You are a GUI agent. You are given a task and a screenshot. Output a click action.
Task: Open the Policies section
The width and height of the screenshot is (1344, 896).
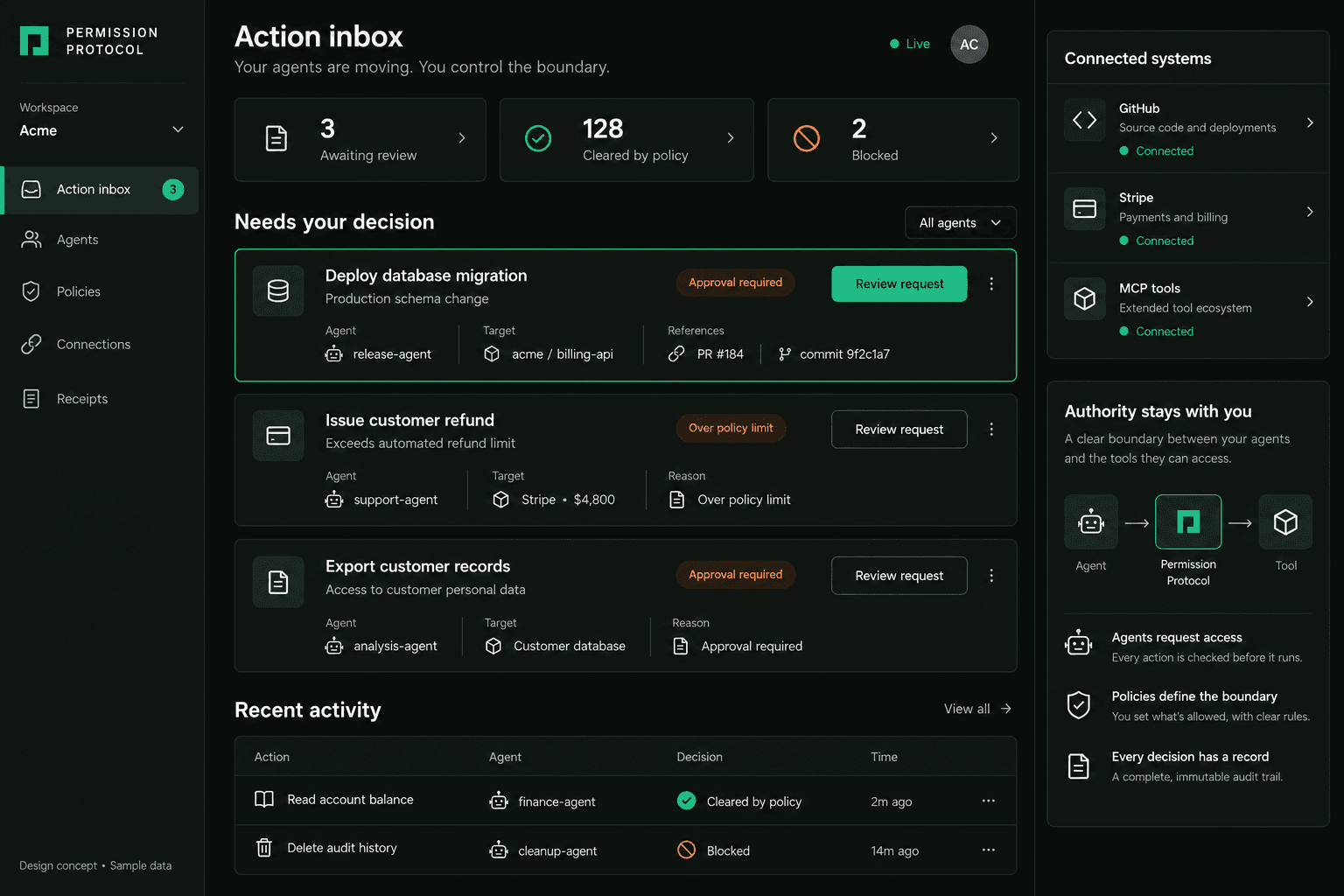click(78, 291)
